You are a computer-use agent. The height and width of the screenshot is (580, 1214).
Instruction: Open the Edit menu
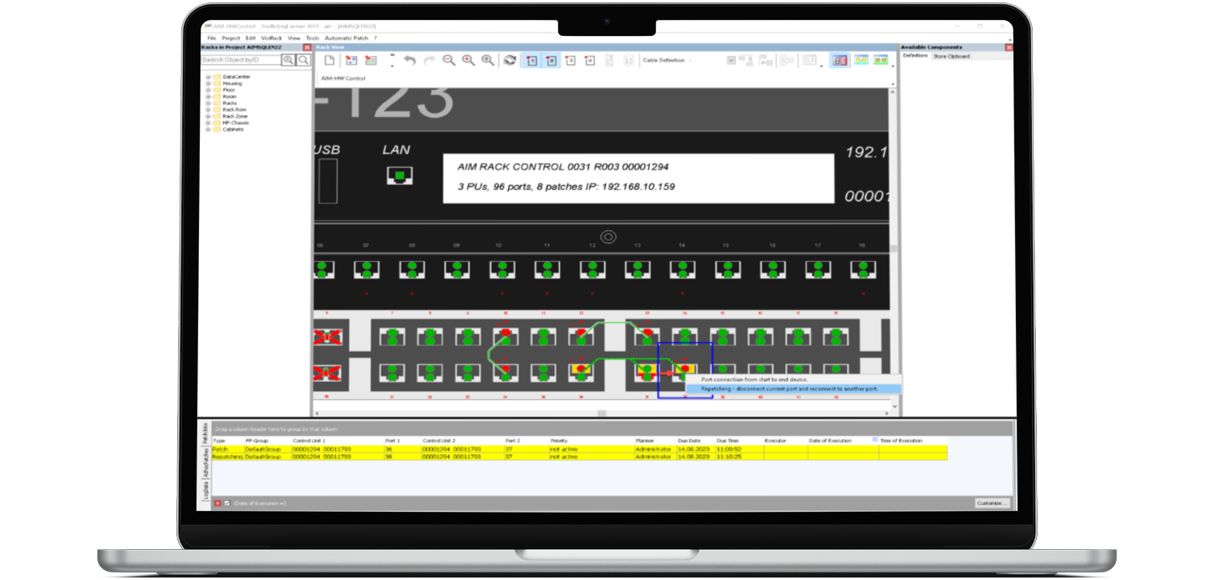(x=250, y=38)
